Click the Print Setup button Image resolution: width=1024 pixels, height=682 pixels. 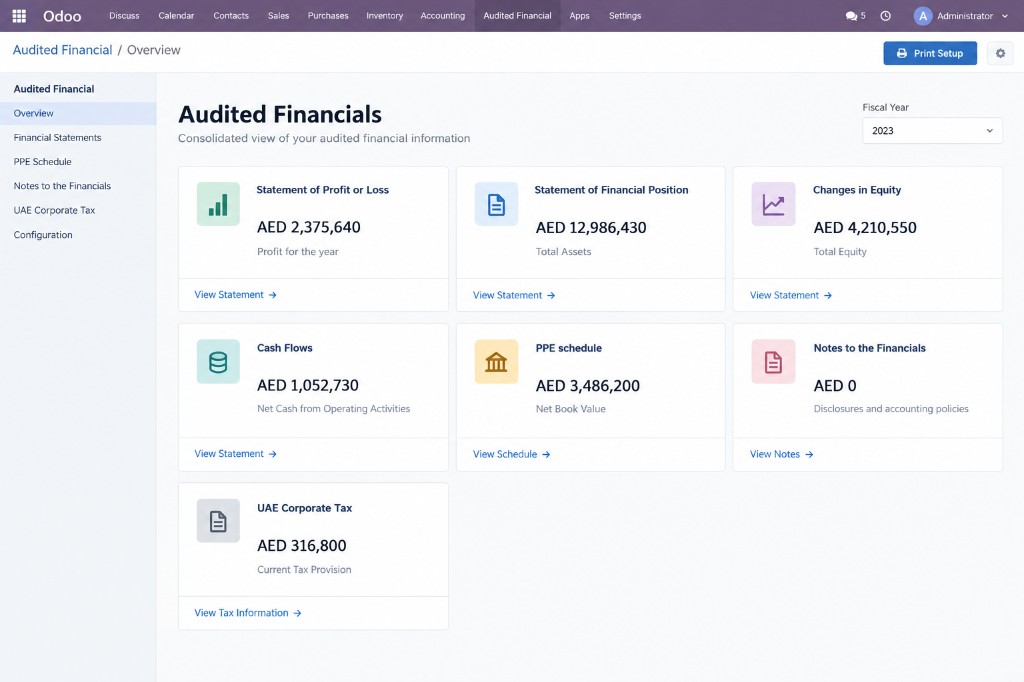[930, 54]
